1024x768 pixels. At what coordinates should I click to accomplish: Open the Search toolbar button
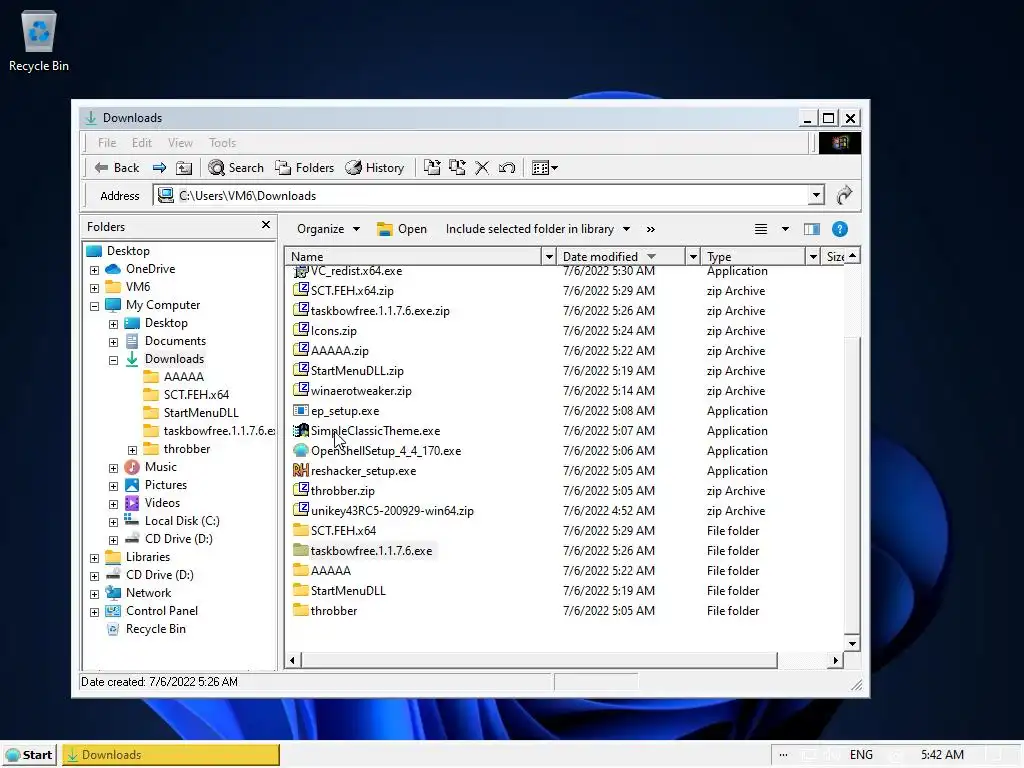pyautogui.click(x=236, y=168)
